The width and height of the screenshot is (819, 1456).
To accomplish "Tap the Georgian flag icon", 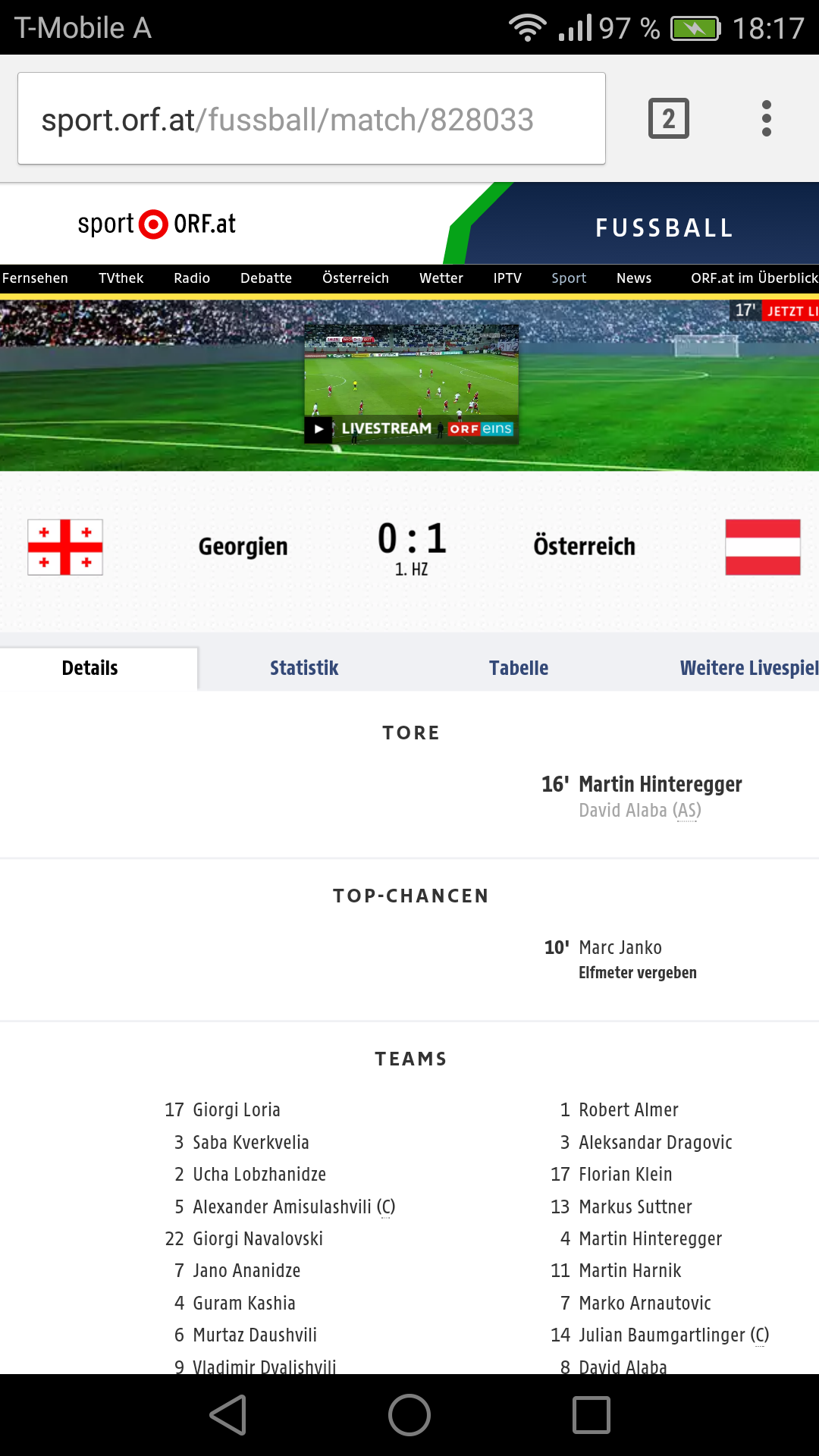I will pos(65,547).
